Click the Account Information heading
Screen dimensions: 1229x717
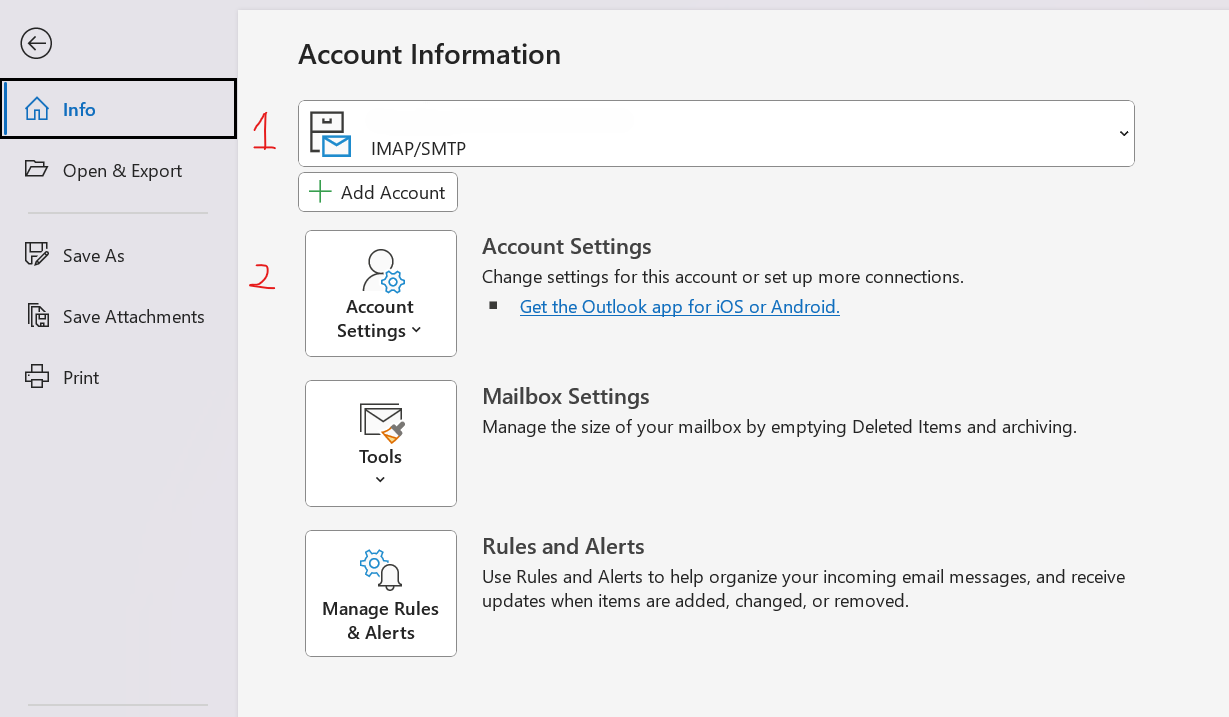[x=429, y=54]
